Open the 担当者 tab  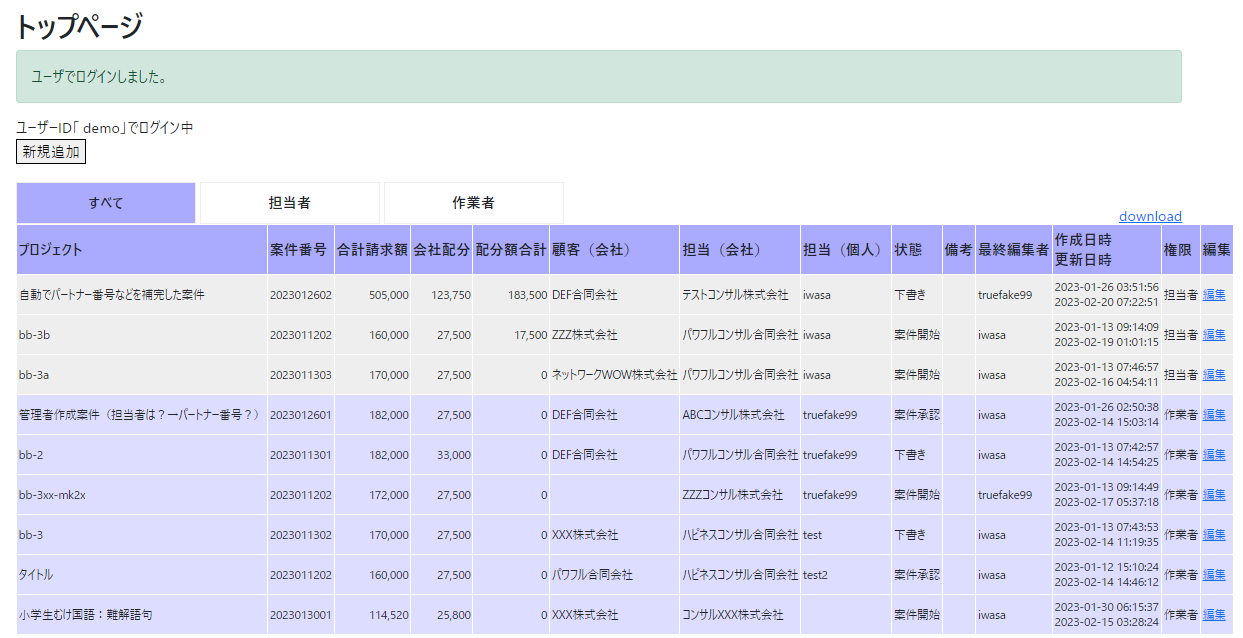click(290, 203)
